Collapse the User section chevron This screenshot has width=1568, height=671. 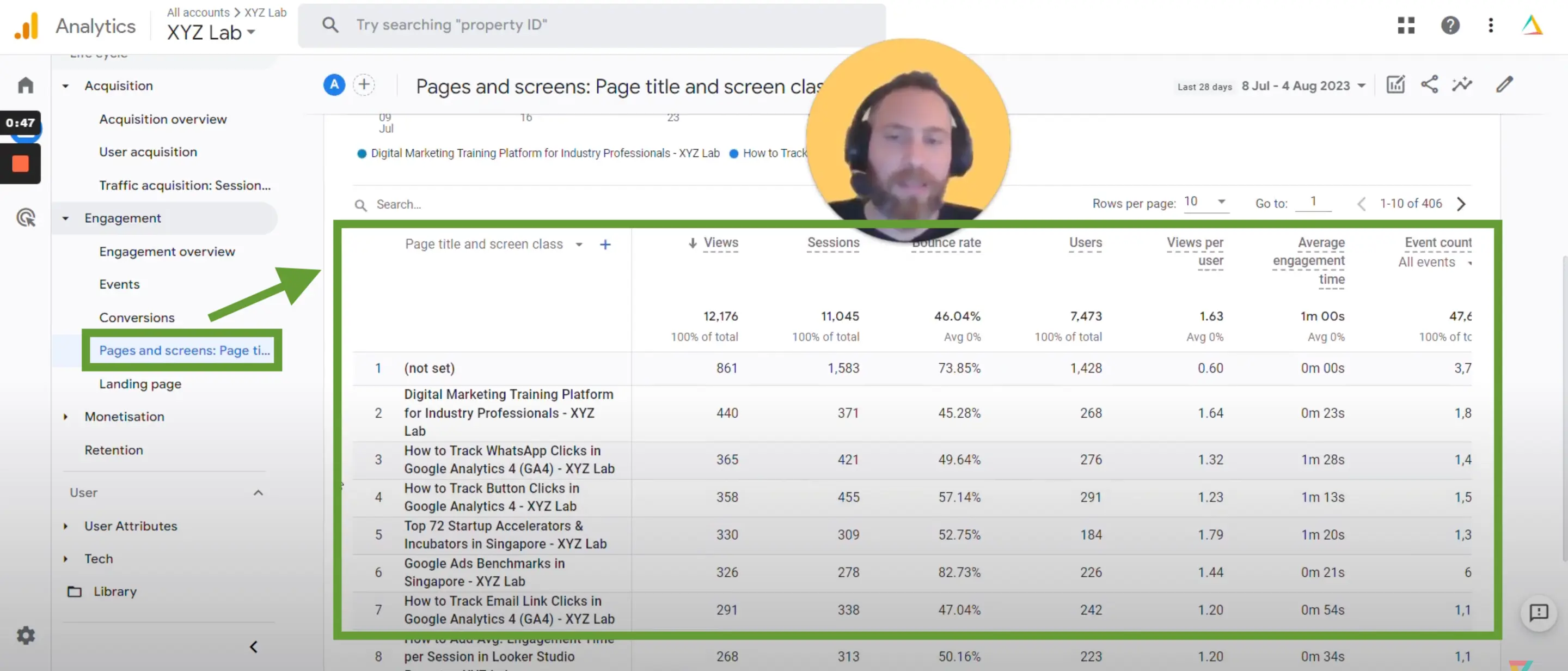click(x=258, y=492)
